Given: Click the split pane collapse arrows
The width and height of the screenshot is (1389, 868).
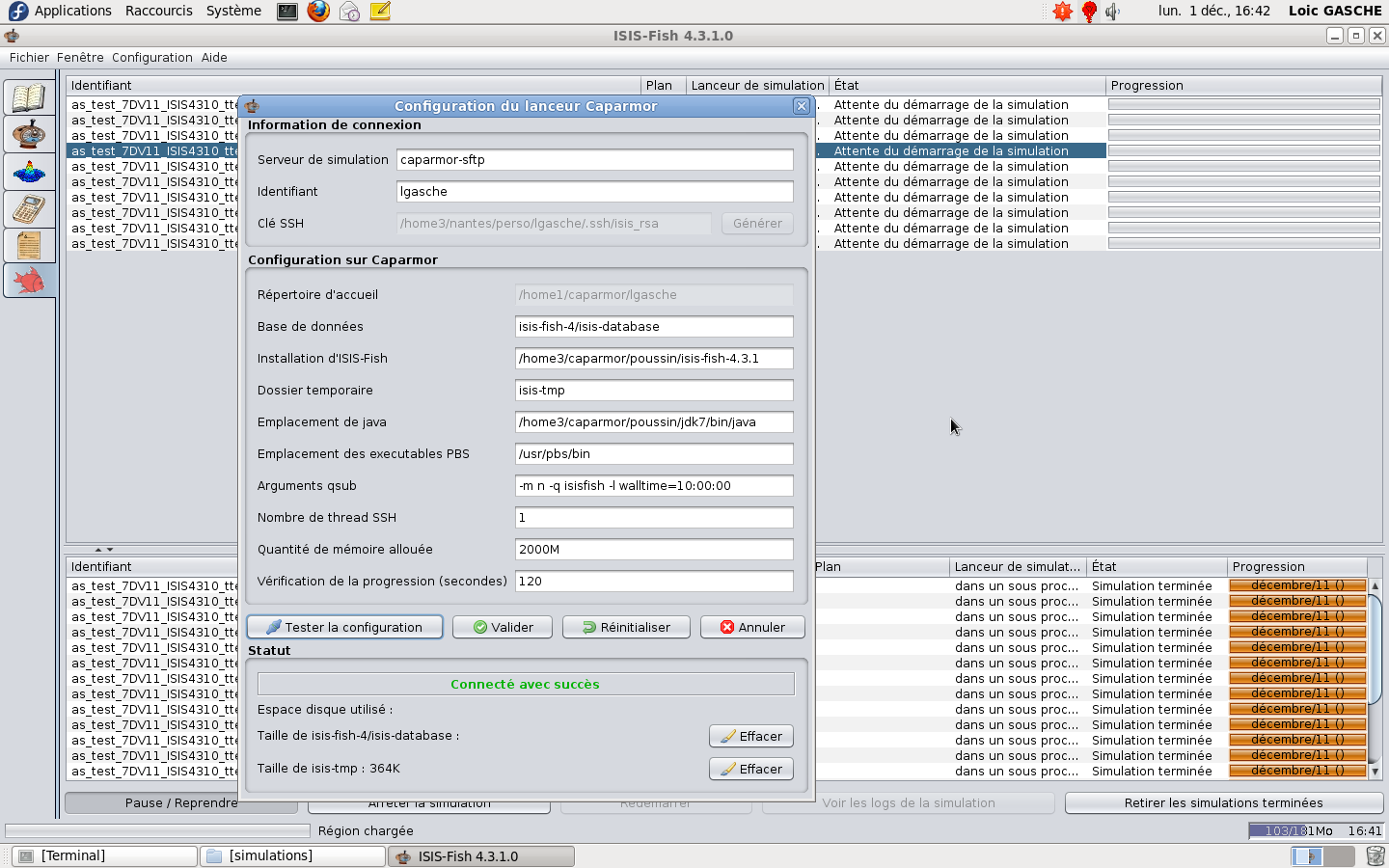Looking at the screenshot, I should tap(104, 550).
